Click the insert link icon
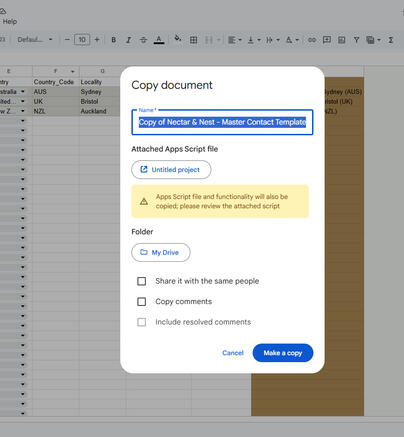This screenshot has width=404, height=437. point(312,40)
